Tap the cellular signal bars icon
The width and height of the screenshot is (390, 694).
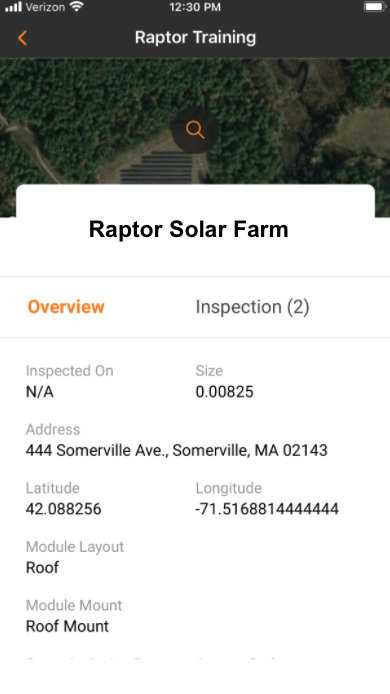(x=13, y=7)
